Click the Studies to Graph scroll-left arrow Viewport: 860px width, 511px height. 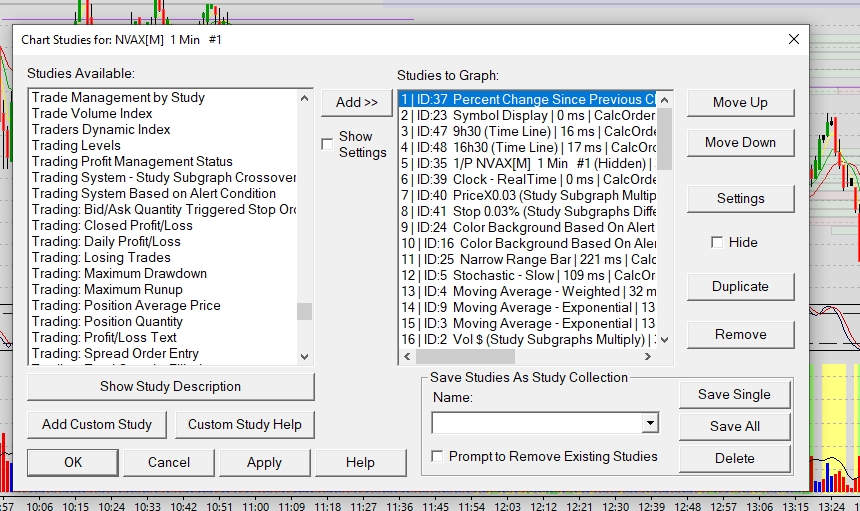pos(407,356)
